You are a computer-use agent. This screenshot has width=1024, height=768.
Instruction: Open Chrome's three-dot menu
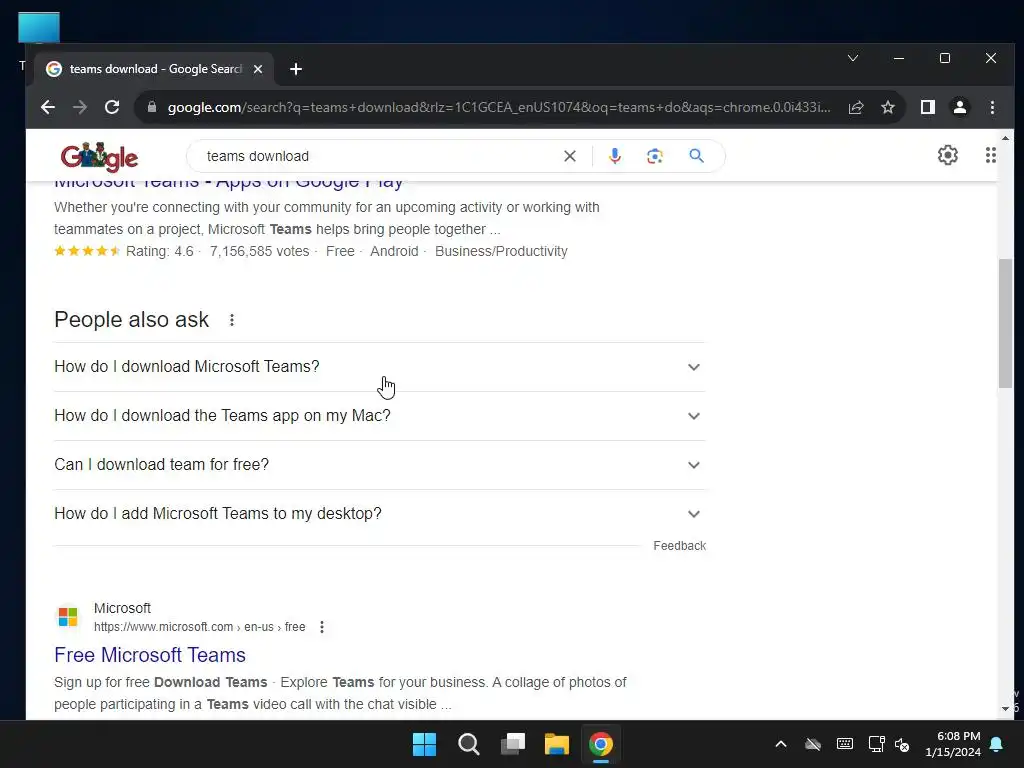pyautogui.click(x=992, y=107)
